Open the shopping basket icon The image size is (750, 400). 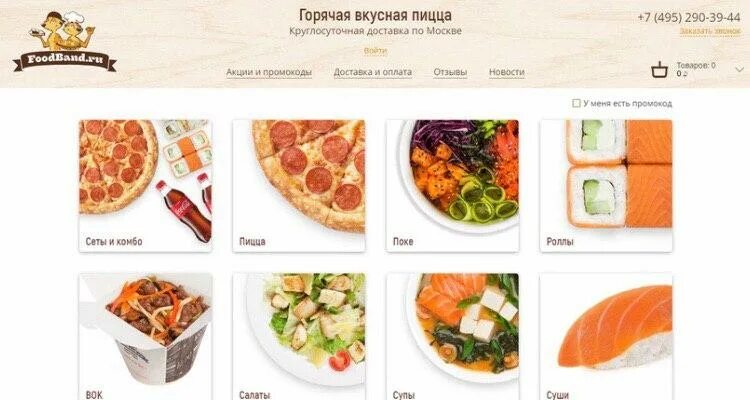[660, 70]
